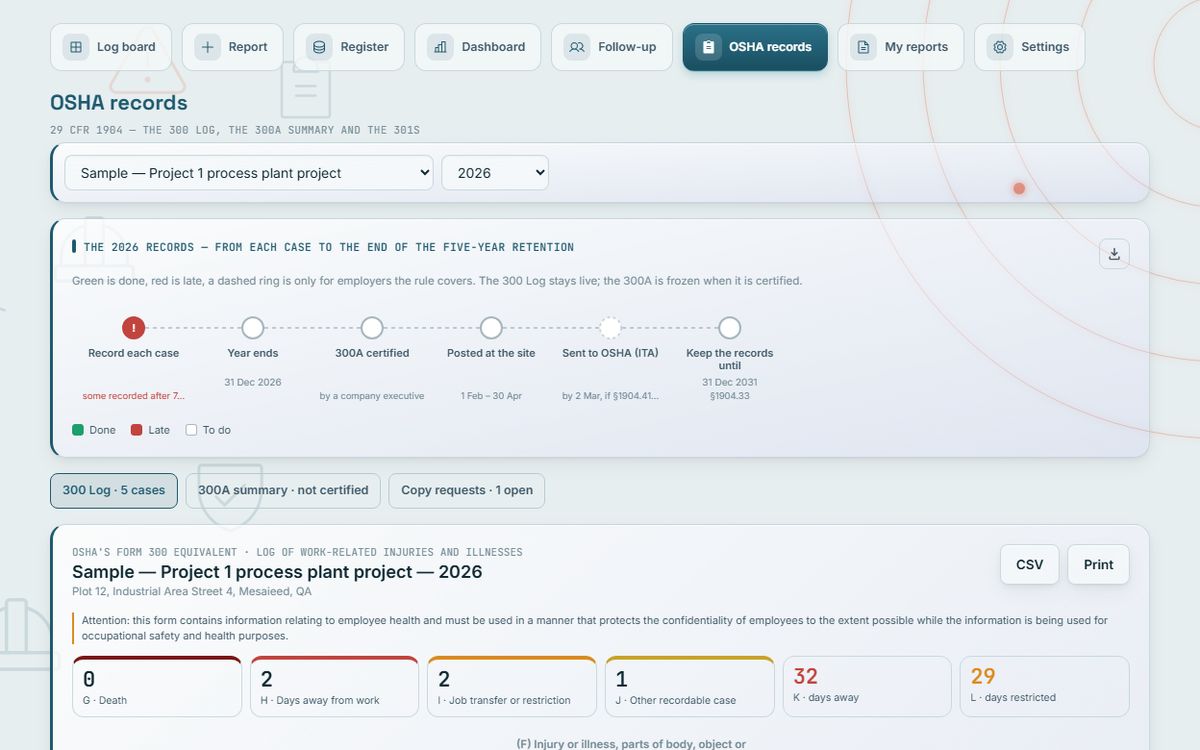Open the Register page

click(x=349, y=47)
